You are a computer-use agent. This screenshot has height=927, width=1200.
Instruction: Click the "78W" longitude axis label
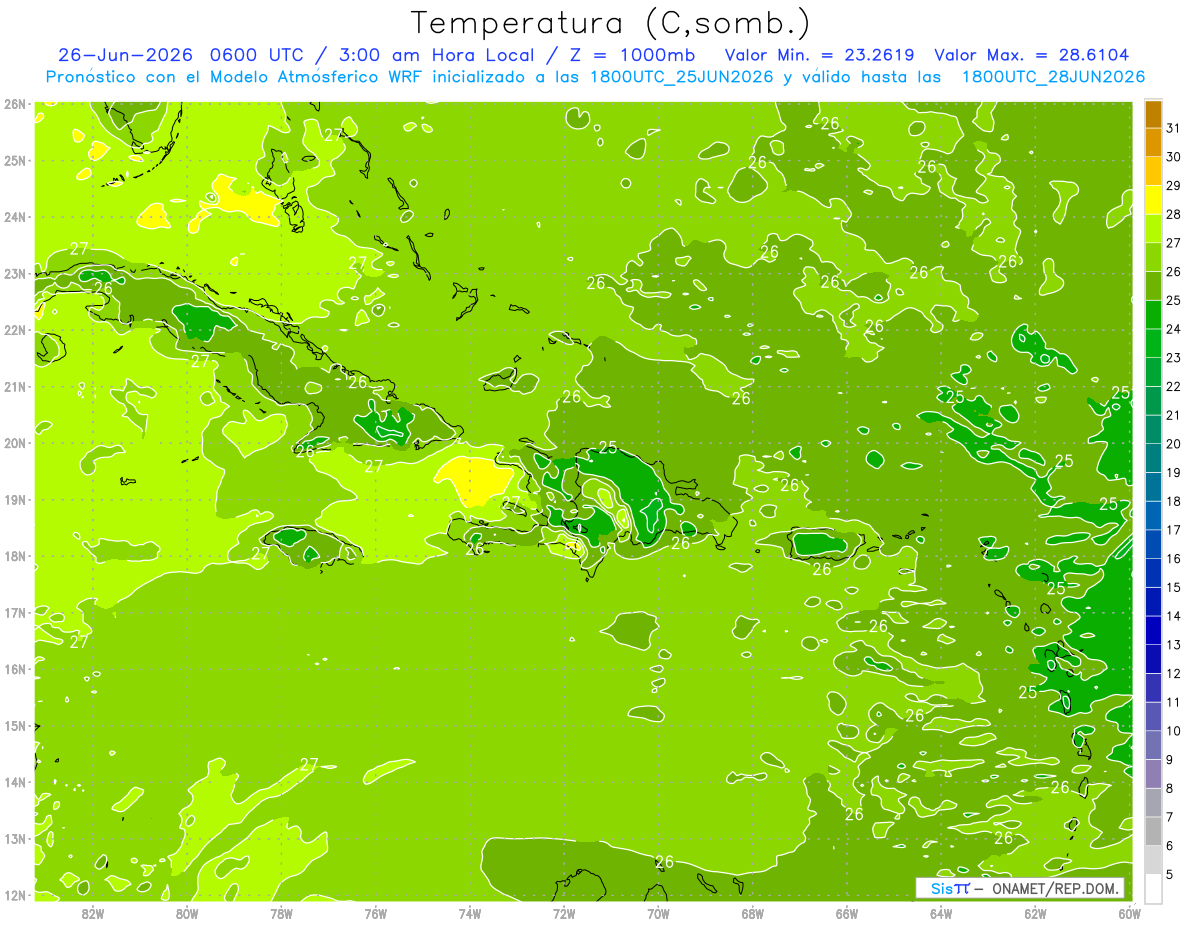(281, 914)
